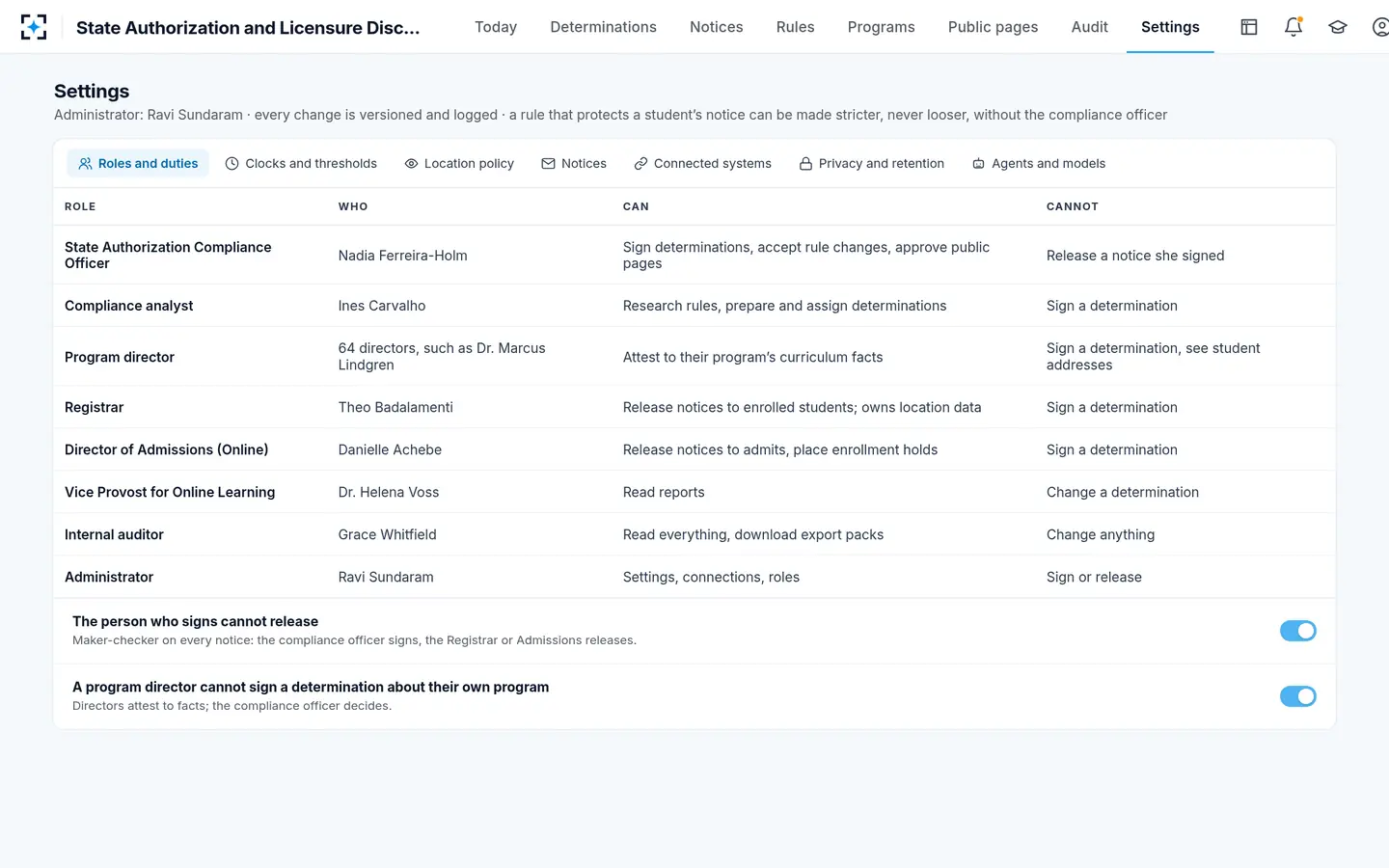
Task: Click 'Theo Badalamenti' in the Who column
Action: [x=395, y=407]
